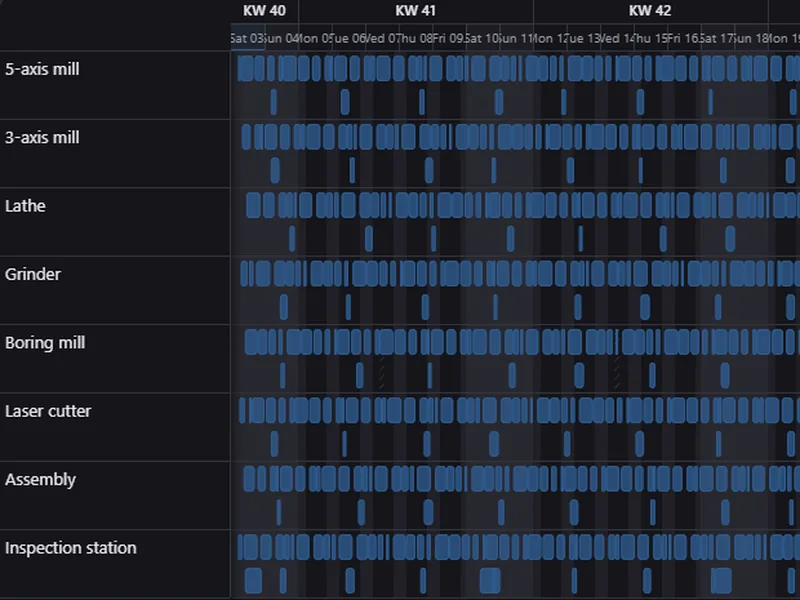The height and width of the screenshot is (600, 800).
Task: Select the Sun 04 day column header
Action: click(282, 38)
